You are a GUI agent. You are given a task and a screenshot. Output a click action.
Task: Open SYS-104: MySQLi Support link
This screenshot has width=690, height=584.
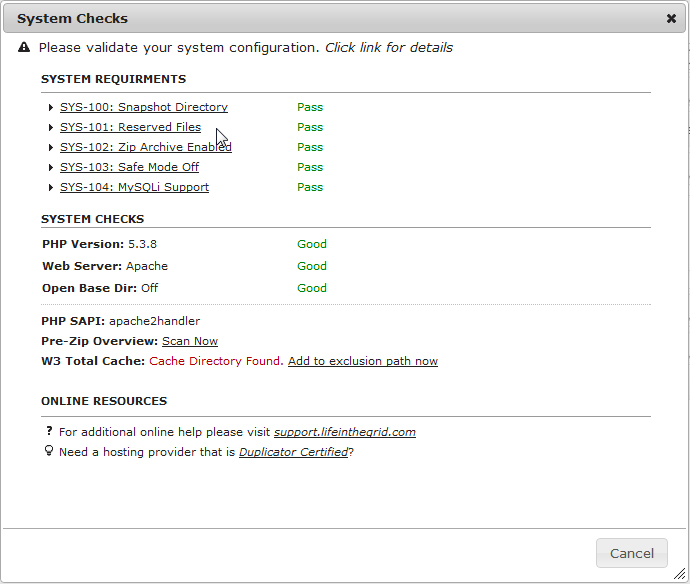point(134,187)
